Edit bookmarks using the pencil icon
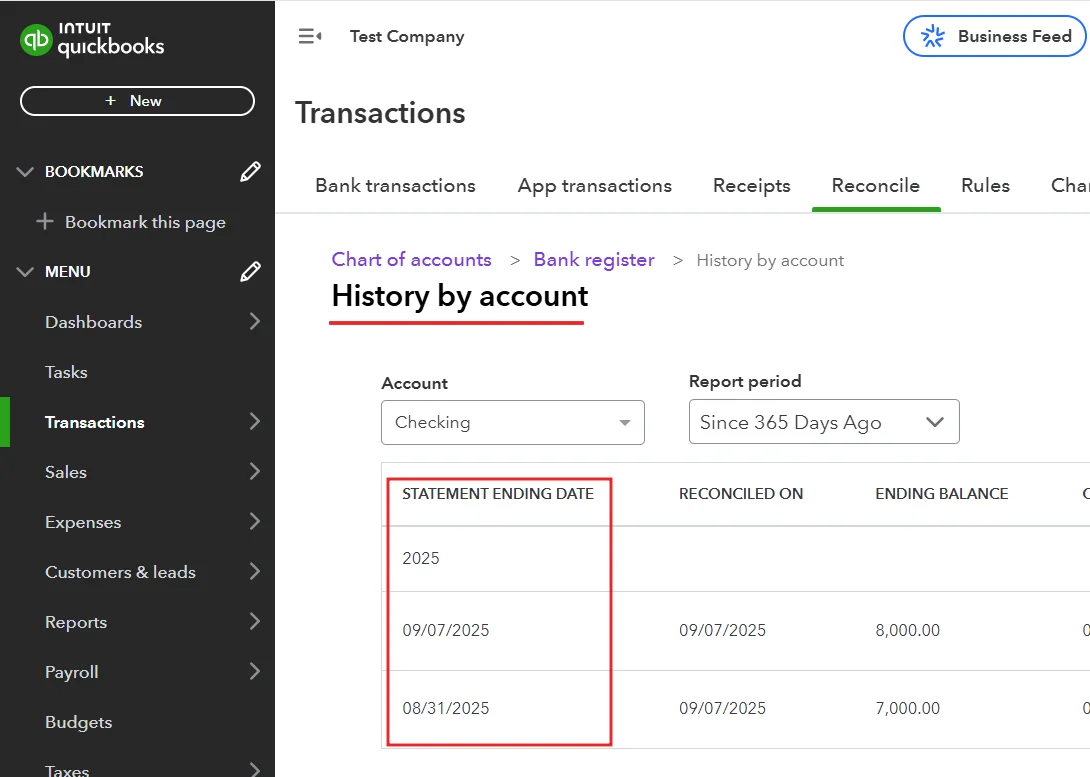1090x777 pixels. [250, 172]
